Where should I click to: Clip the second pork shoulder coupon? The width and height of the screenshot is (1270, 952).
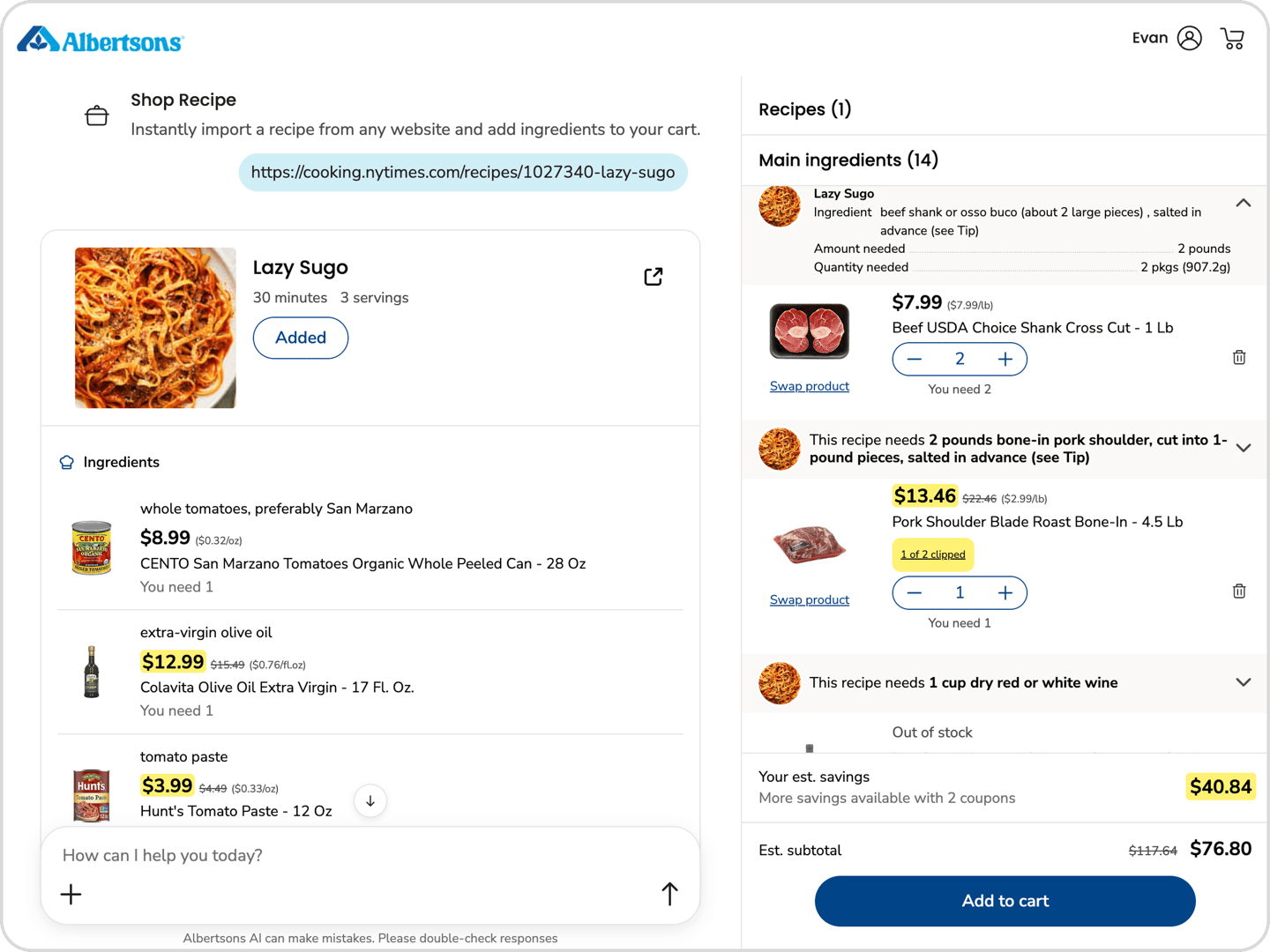coord(932,554)
